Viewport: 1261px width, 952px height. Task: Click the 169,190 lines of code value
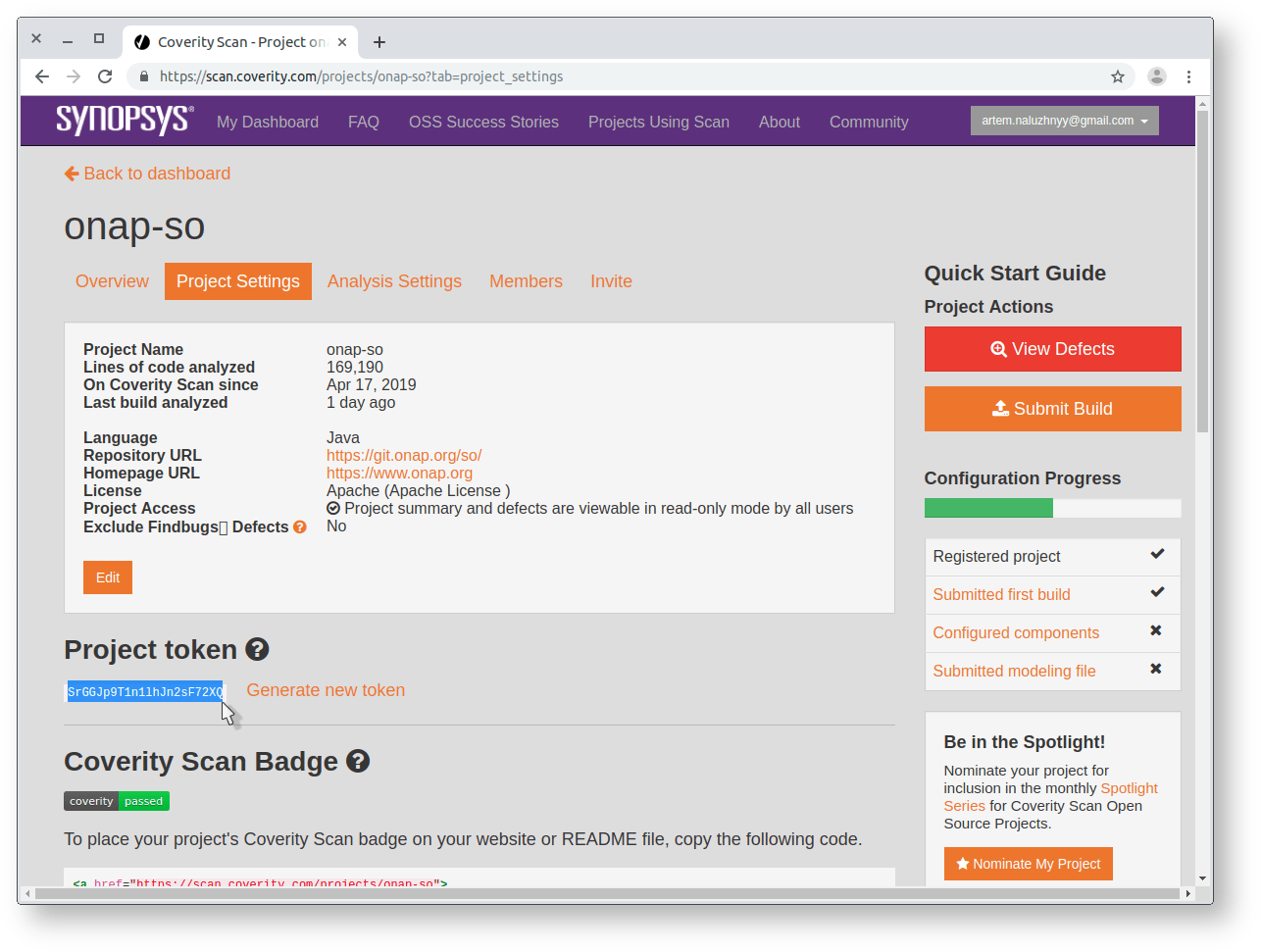point(355,368)
